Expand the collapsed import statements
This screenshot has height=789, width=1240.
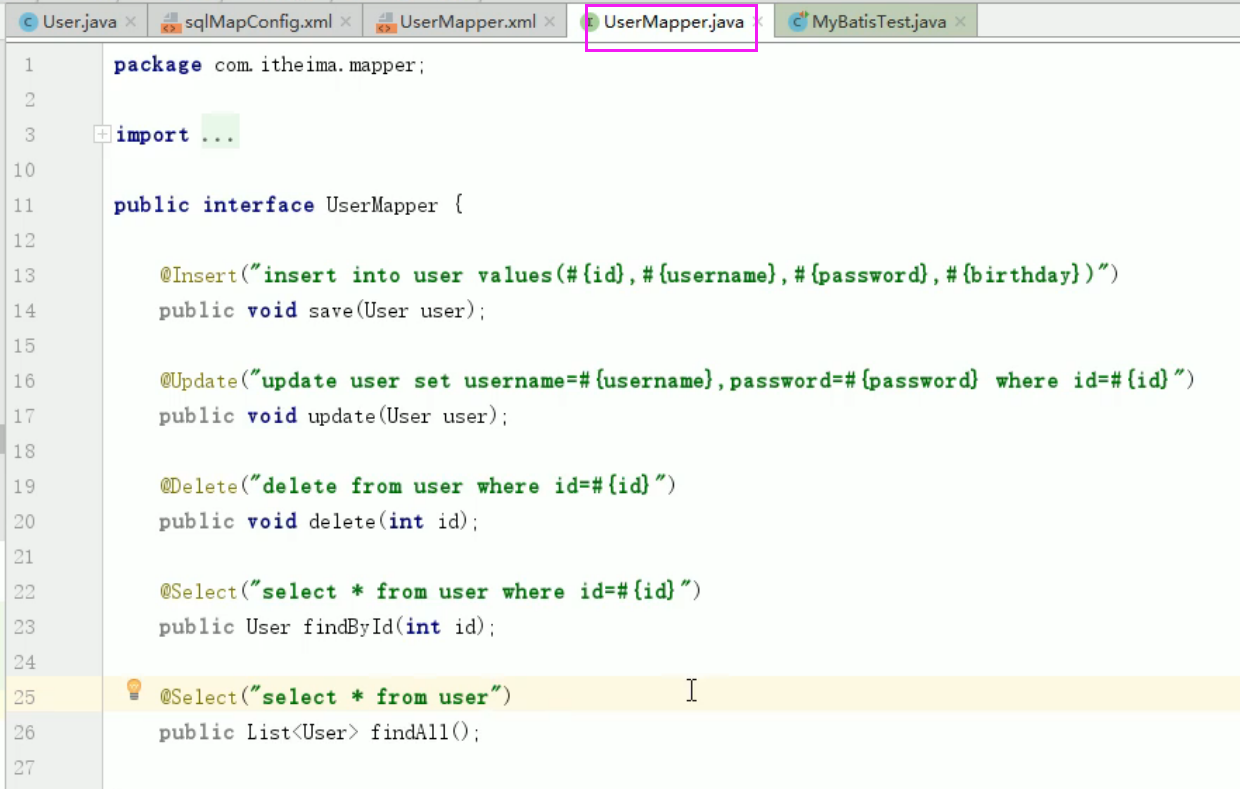(x=102, y=134)
